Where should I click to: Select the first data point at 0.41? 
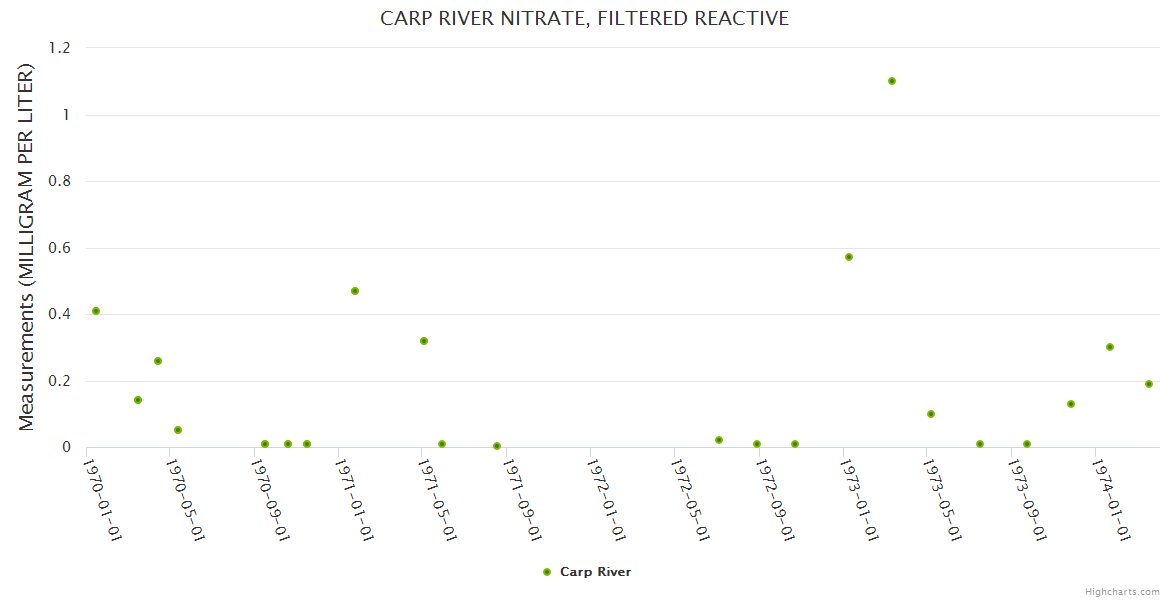point(96,311)
